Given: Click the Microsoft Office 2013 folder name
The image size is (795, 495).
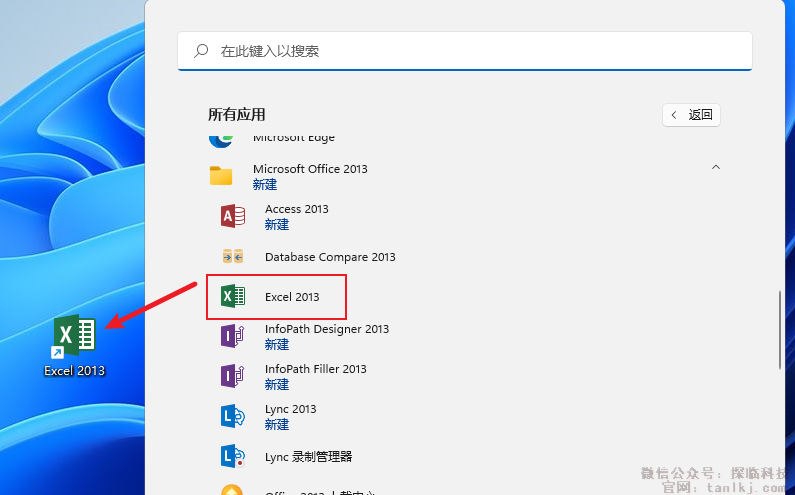Looking at the screenshot, I should tap(310, 169).
